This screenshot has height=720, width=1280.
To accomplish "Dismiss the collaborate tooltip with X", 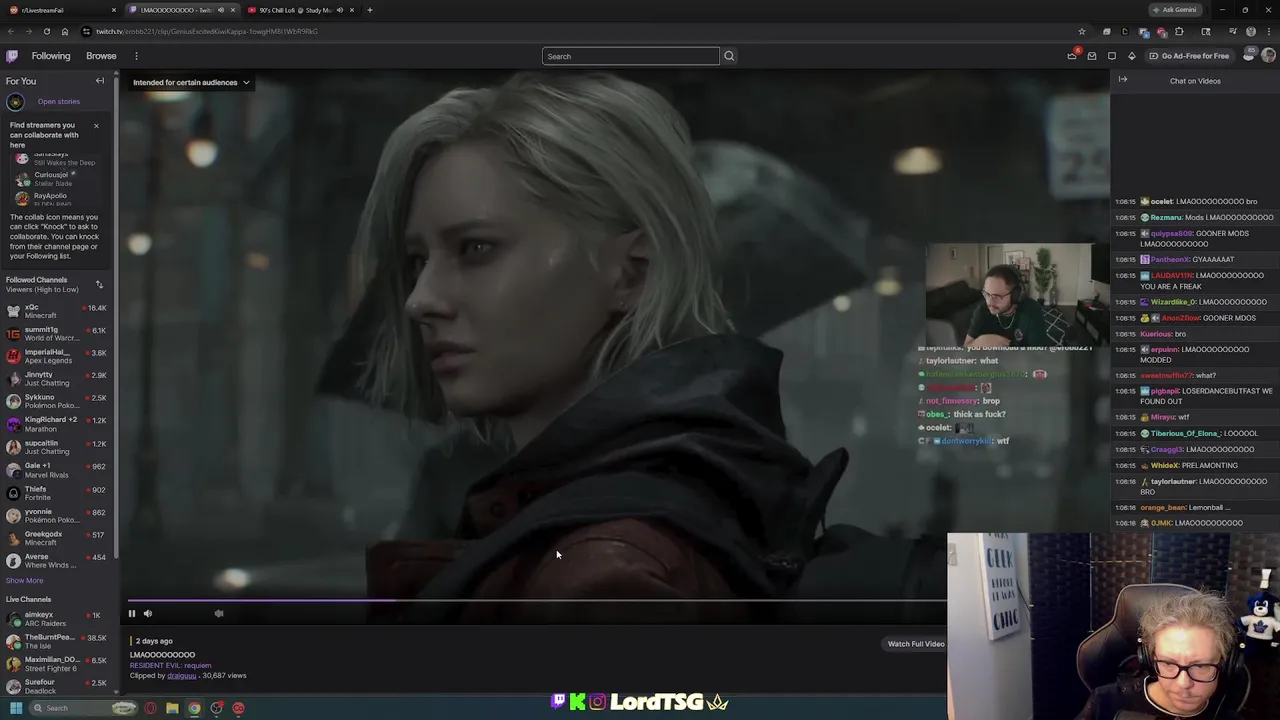I will click(x=96, y=126).
